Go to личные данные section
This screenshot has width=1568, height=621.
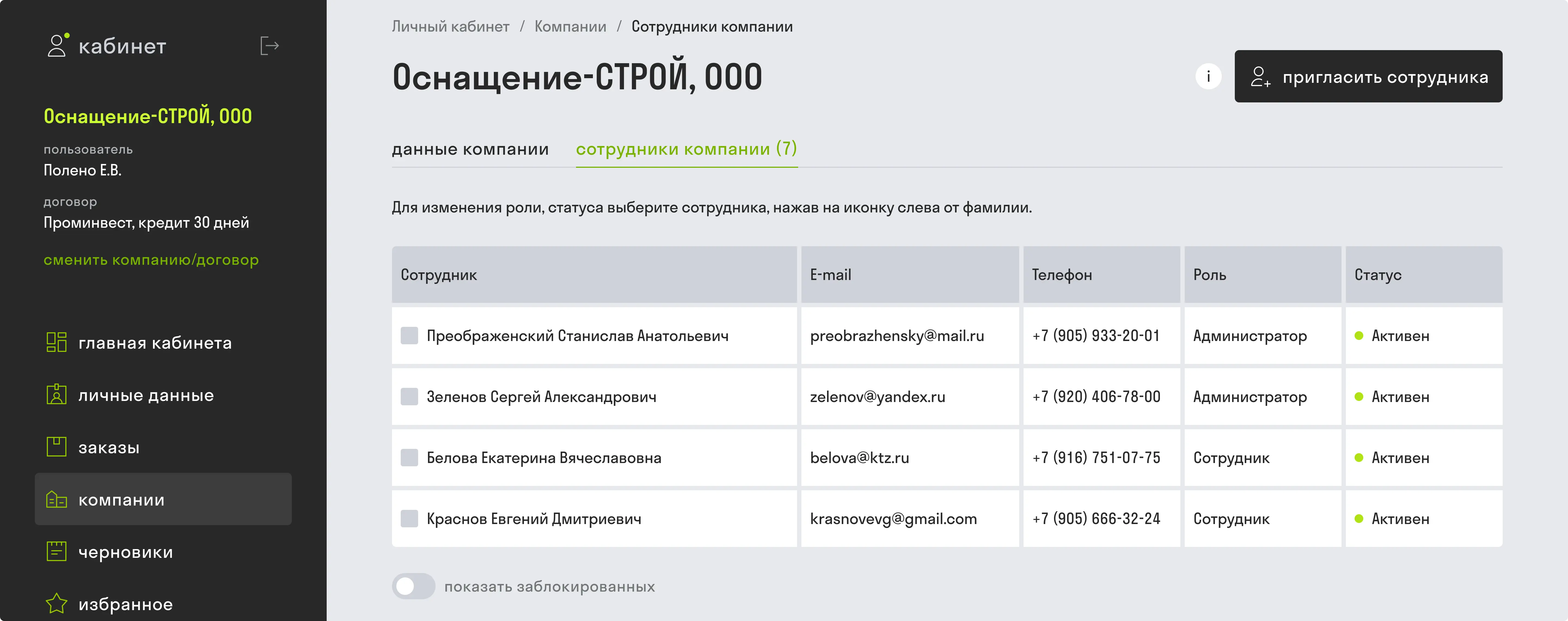coord(163,394)
